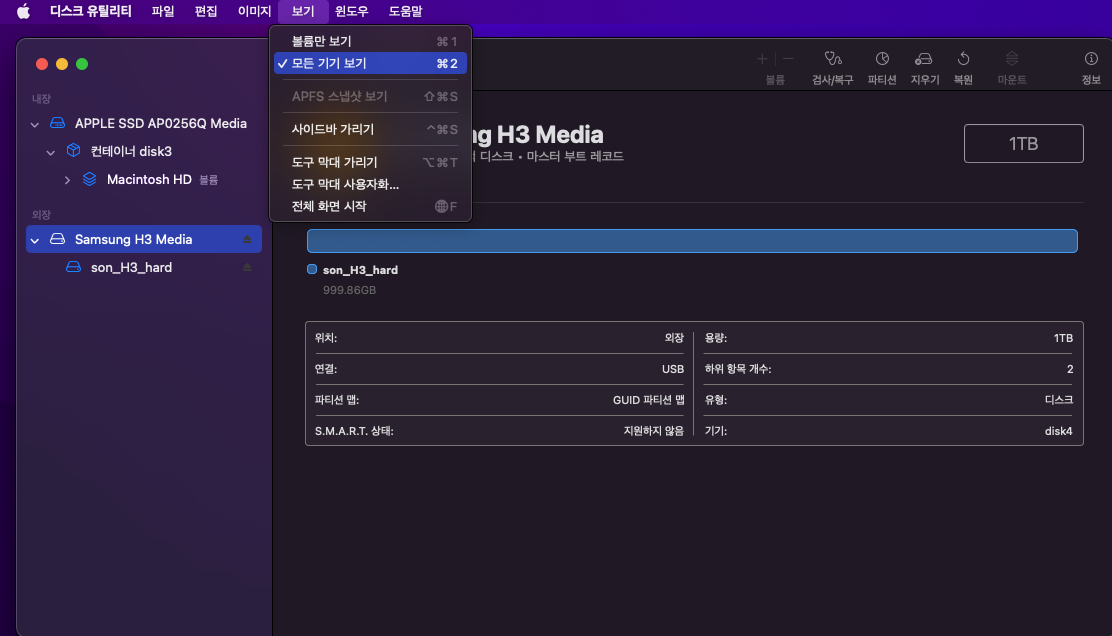This screenshot has width=1112, height=636.
Task: Open the 윈도우 menu
Action: (x=351, y=11)
